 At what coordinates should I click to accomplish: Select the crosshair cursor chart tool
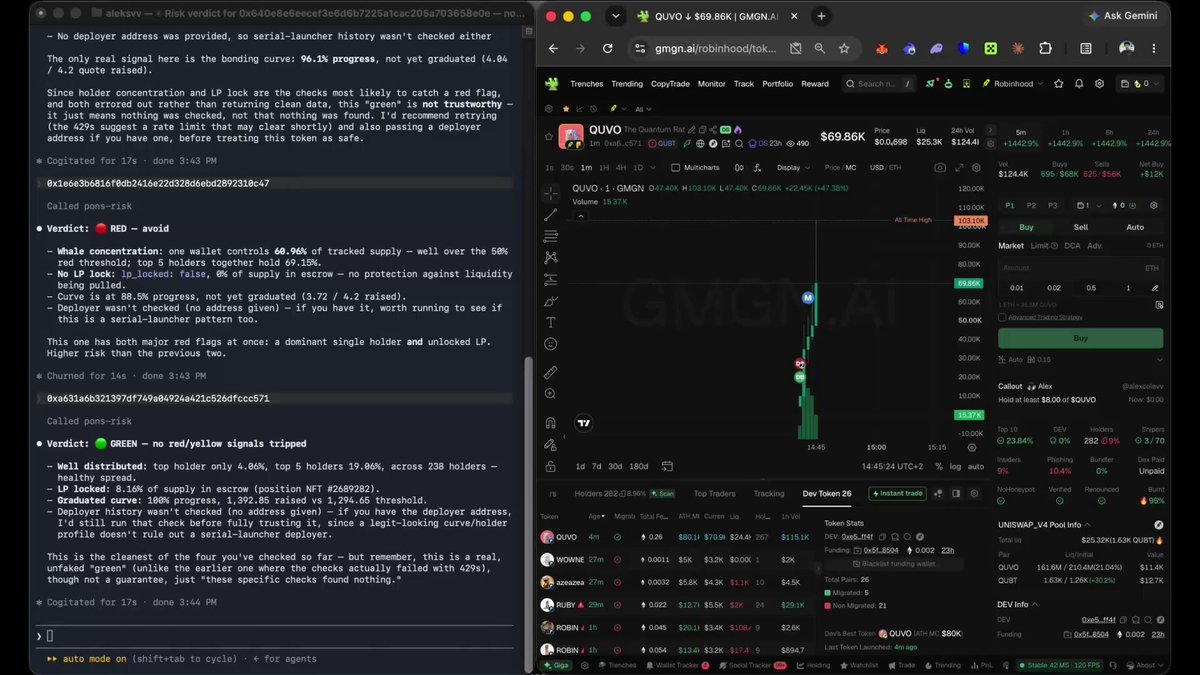click(550, 193)
